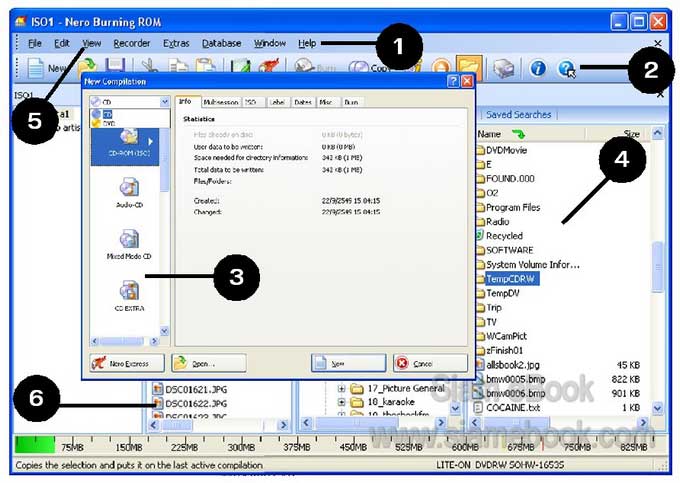Click the Burn disc toolbar icon
The width and height of the screenshot is (680, 483).
tap(304, 66)
